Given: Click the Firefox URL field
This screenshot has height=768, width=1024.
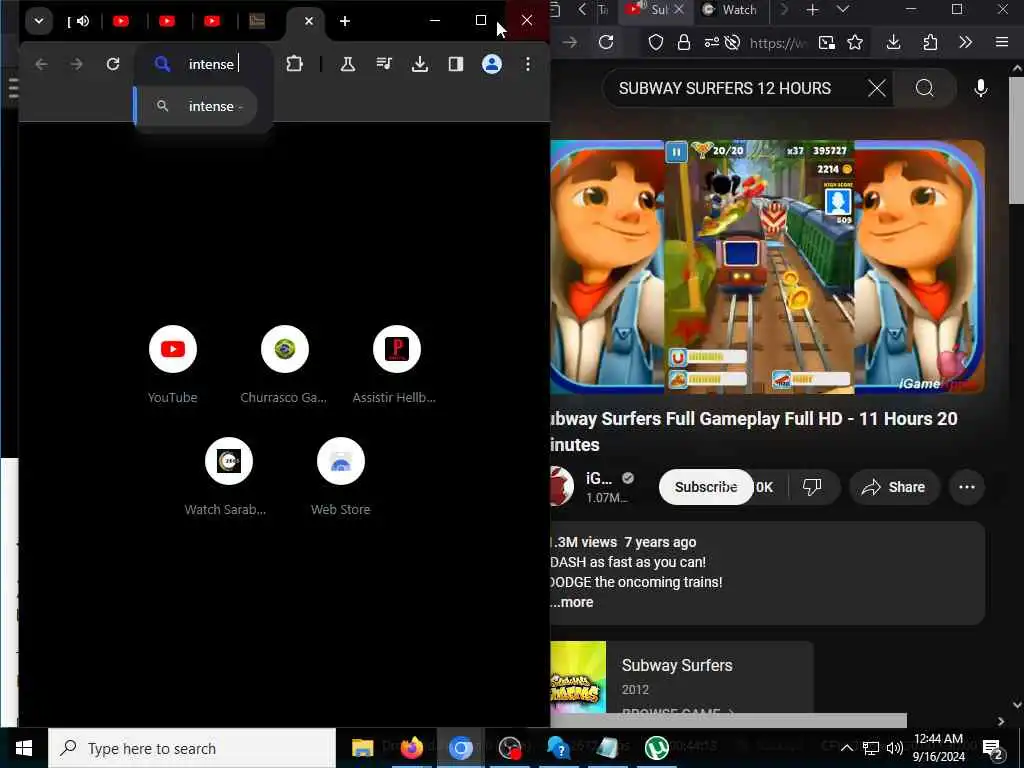Looking at the screenshot, I should pos(778,43).
